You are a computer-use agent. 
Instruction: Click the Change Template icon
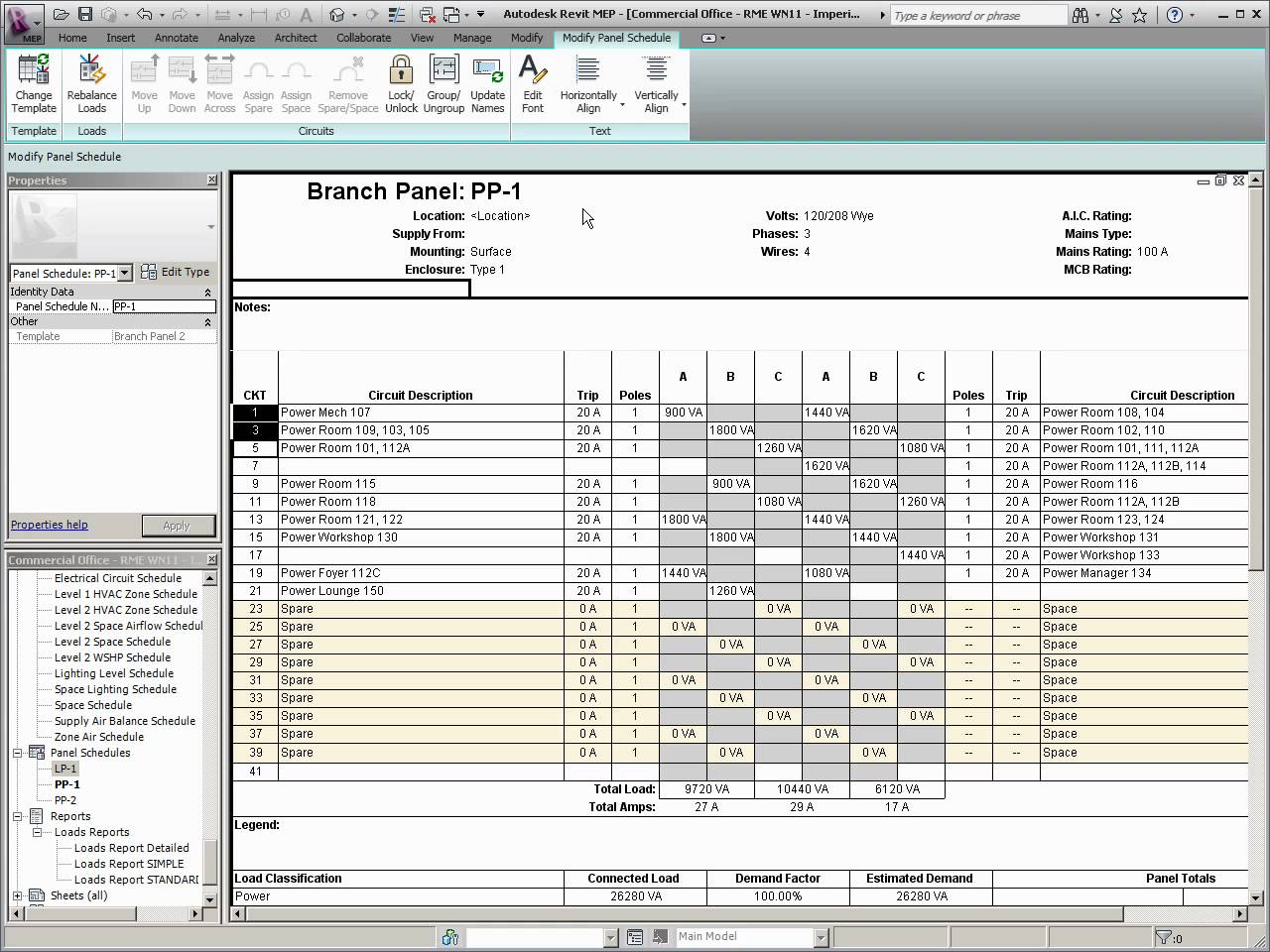tap(34, 71)
